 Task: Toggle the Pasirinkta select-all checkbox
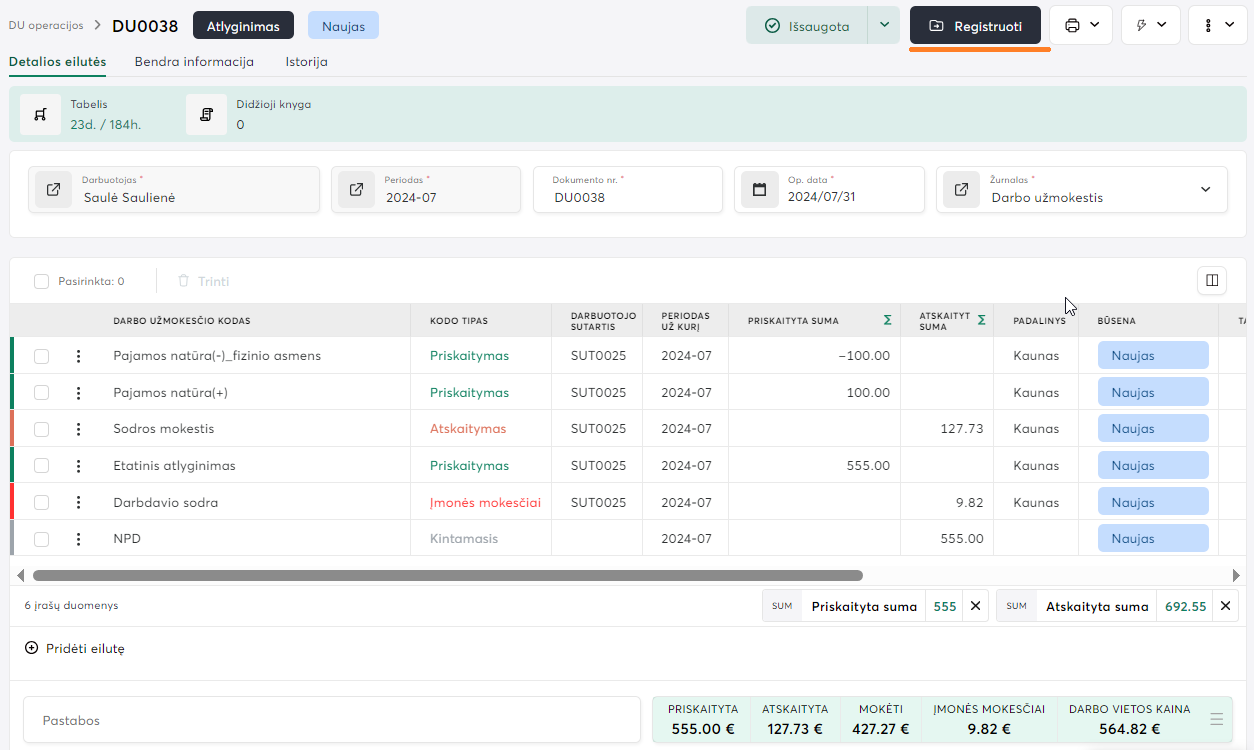41,282
